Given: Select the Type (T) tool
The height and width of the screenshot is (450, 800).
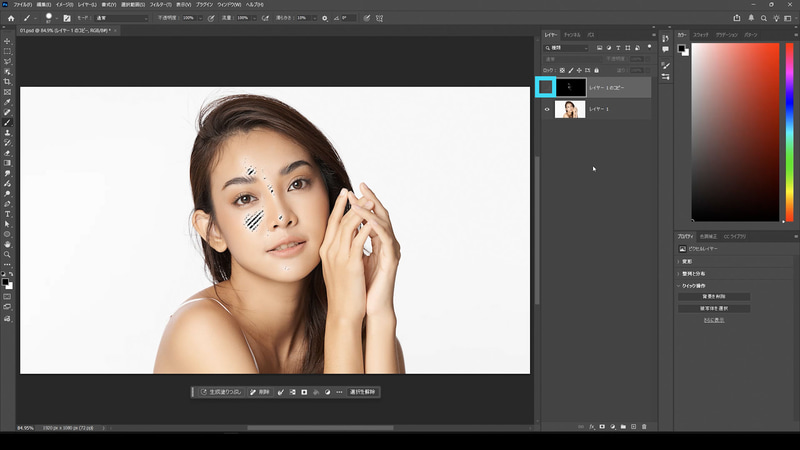Looking at the screenshot, I should pos(8,214).
